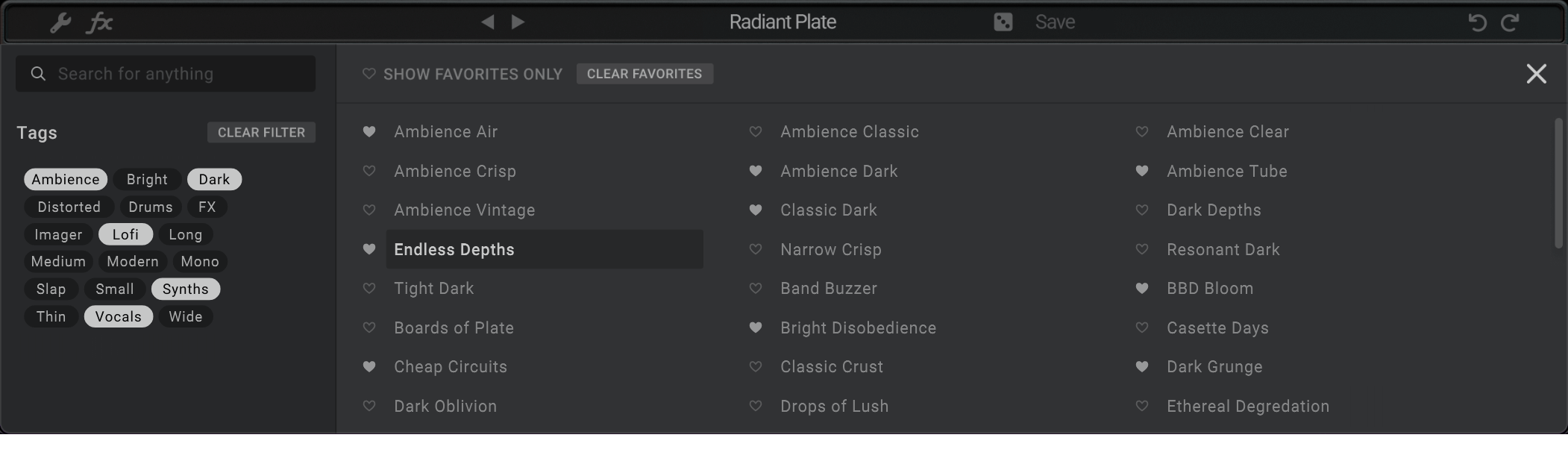
Task: Go to previous preset arrow
Action: click(x=488, y=22)
